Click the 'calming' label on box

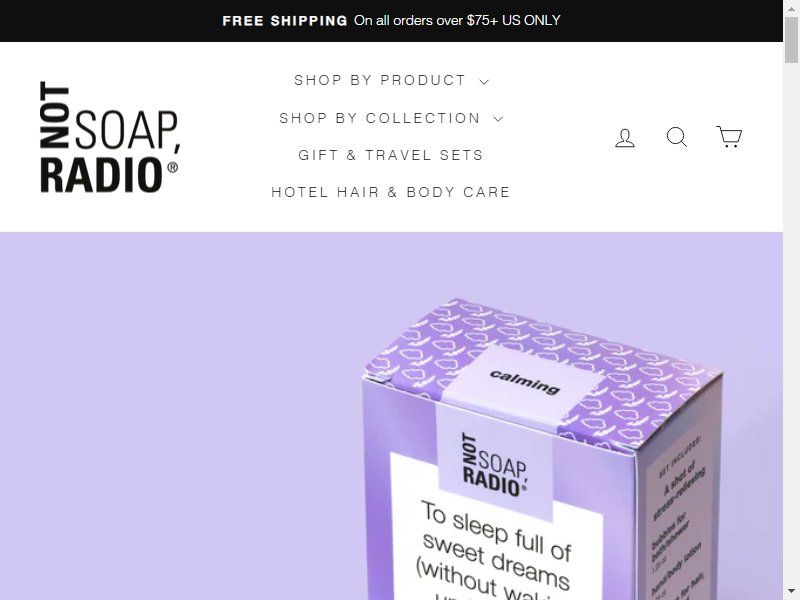pyautogui.click(x=525, y=382)
